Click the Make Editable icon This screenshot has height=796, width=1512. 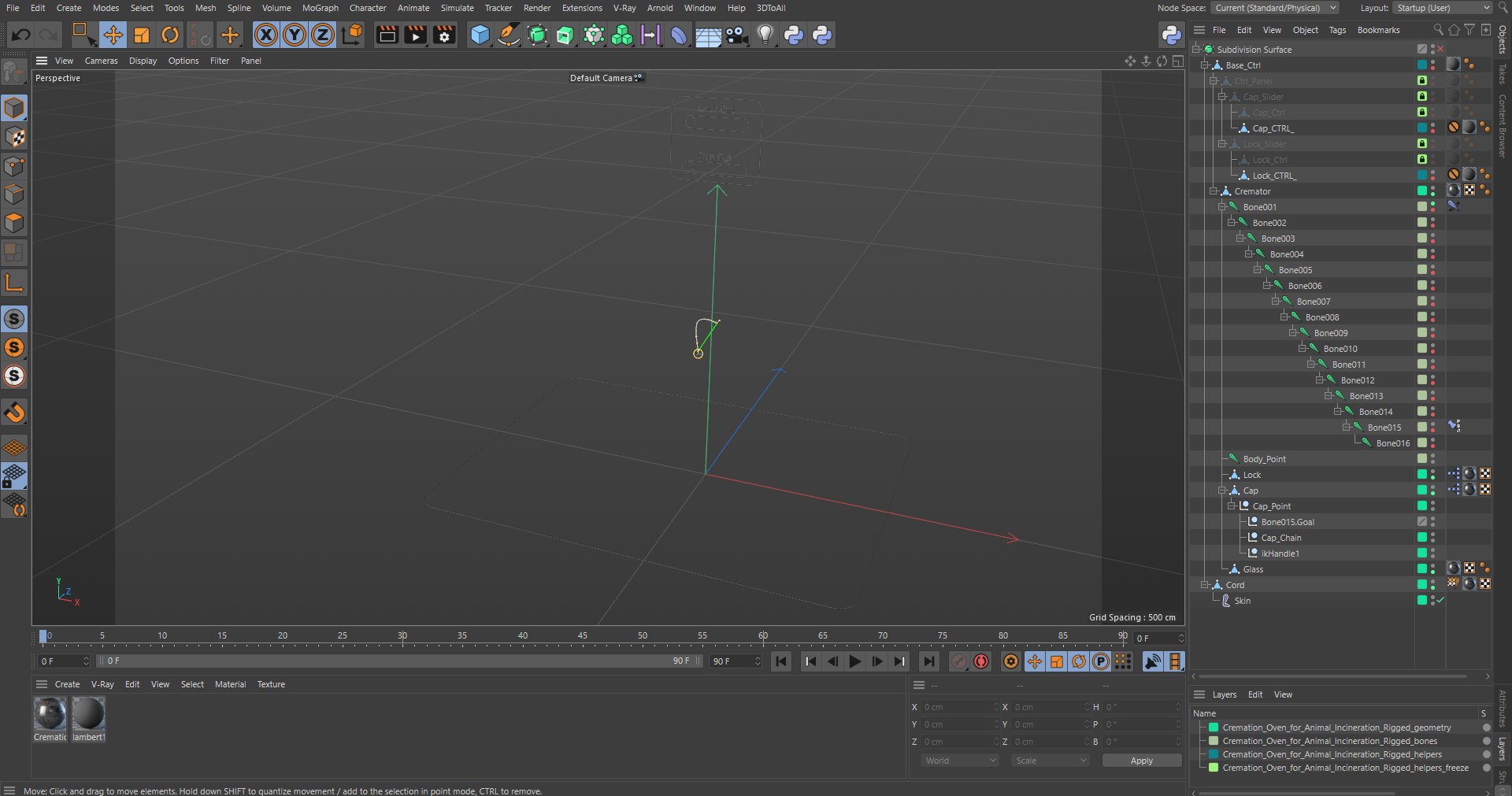coord(14,72)
